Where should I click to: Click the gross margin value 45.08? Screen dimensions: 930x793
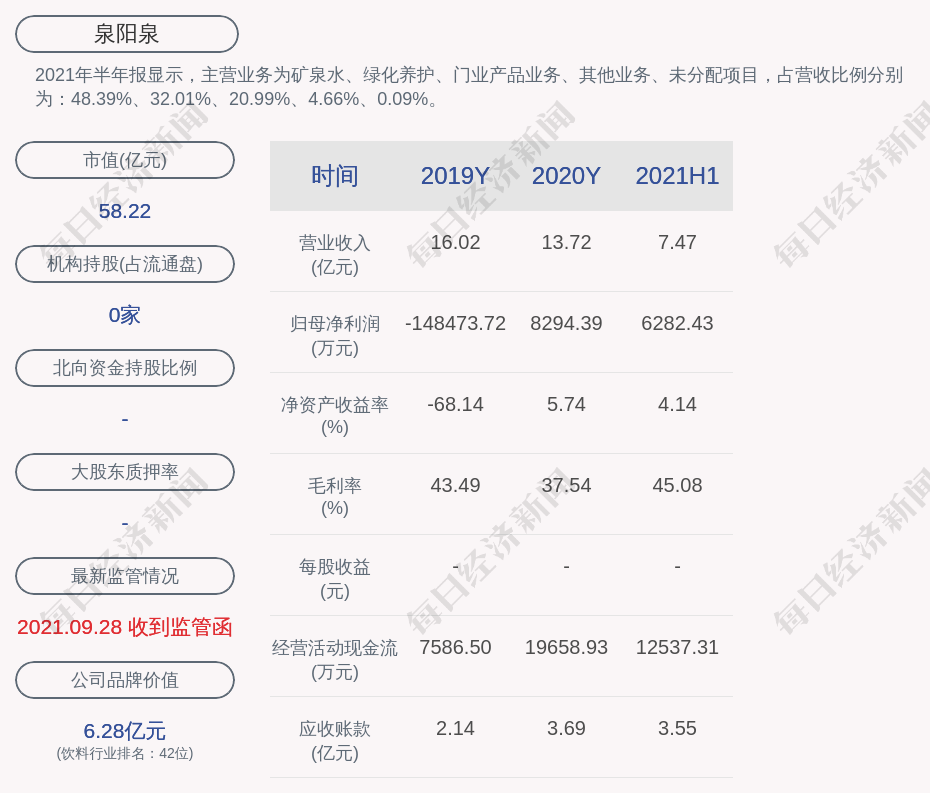tap(677, 486)
